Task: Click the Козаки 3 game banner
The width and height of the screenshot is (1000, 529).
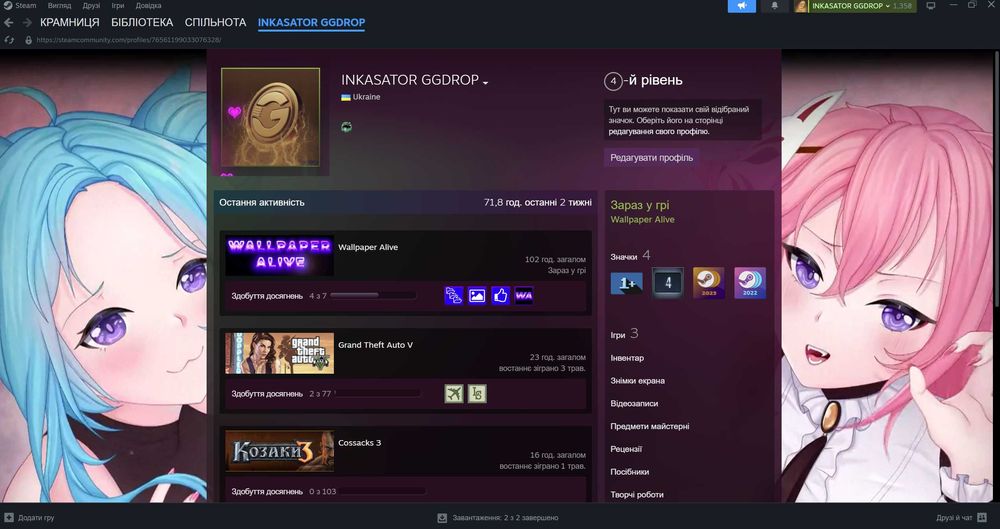Action: tap(279, 451)
